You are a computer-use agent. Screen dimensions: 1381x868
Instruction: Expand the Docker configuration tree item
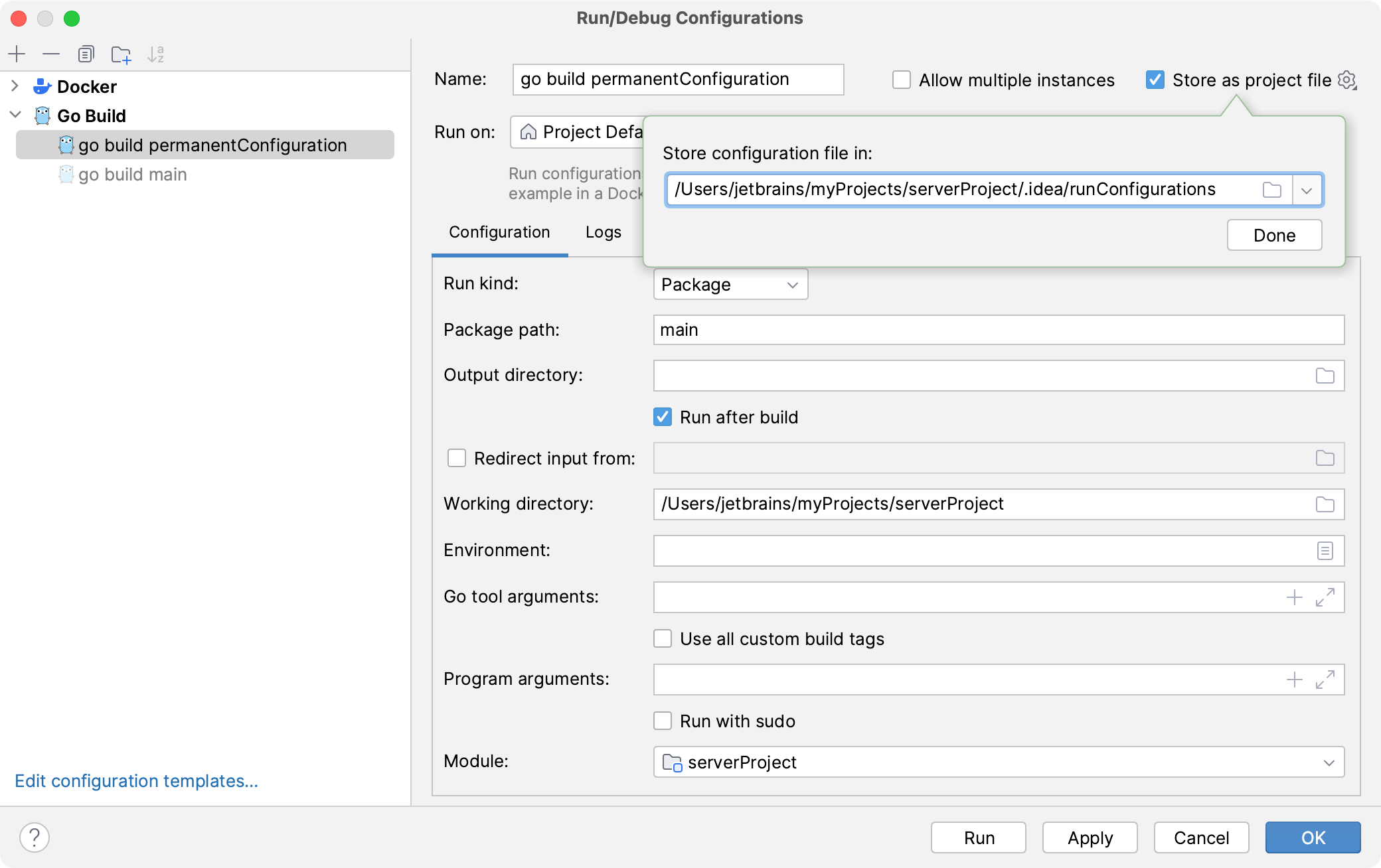[14, 85]
